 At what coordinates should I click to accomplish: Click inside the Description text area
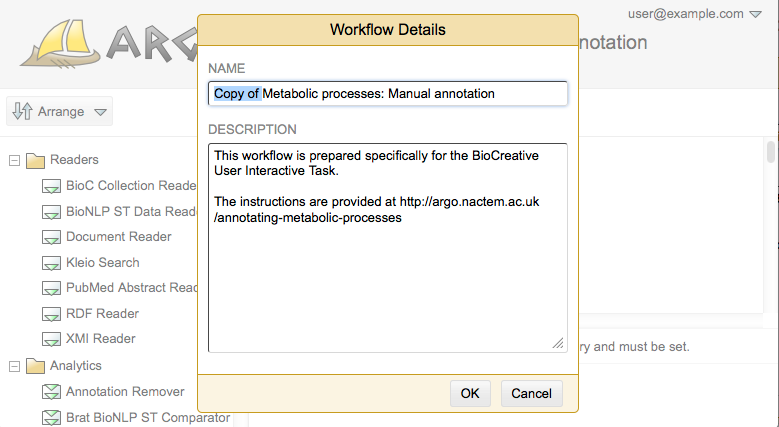click(388, 248)
